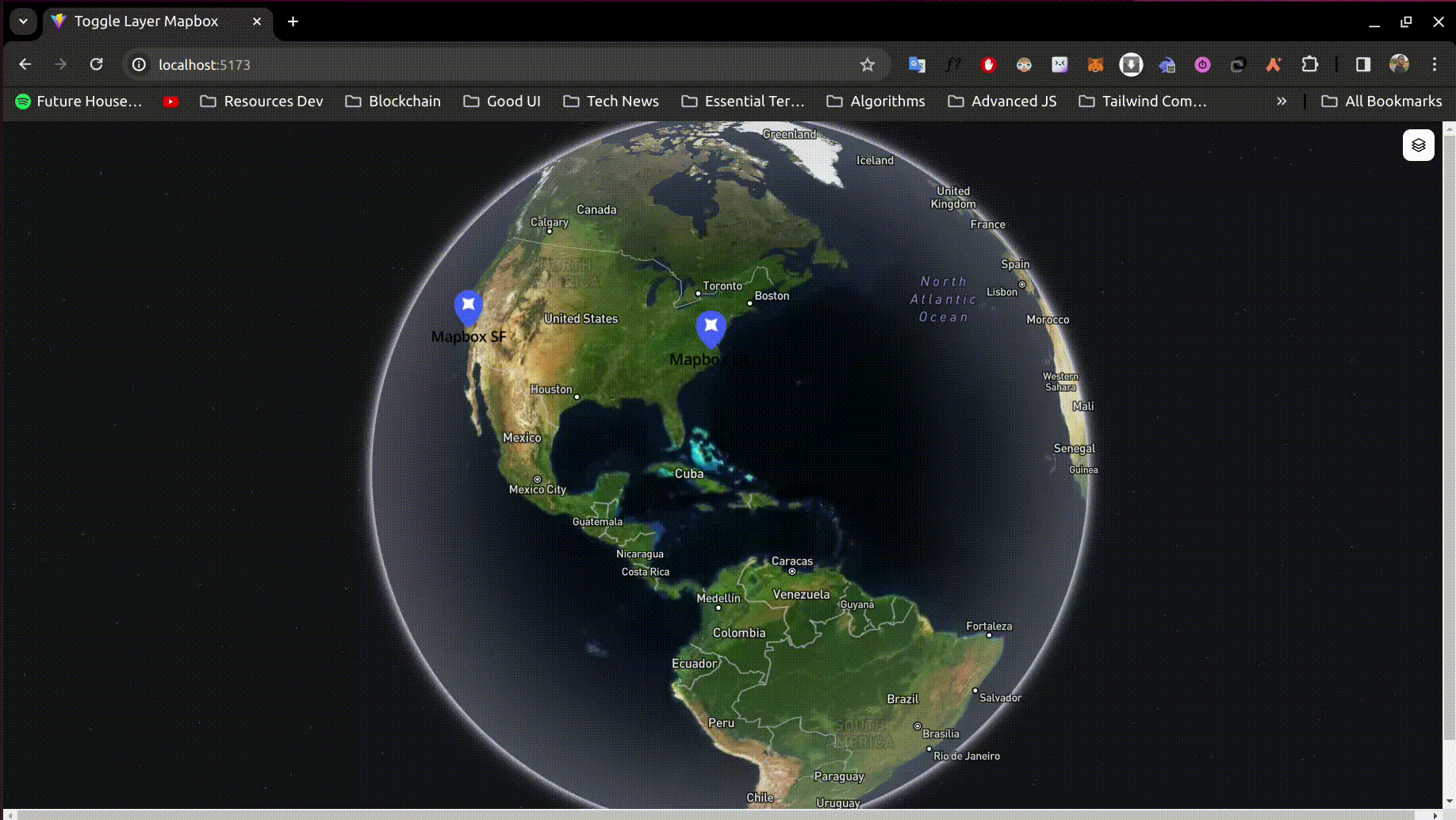Screen dimensions: 1456x820
Task: Open the Chrome profile avatar
Action: point(1399,64)
